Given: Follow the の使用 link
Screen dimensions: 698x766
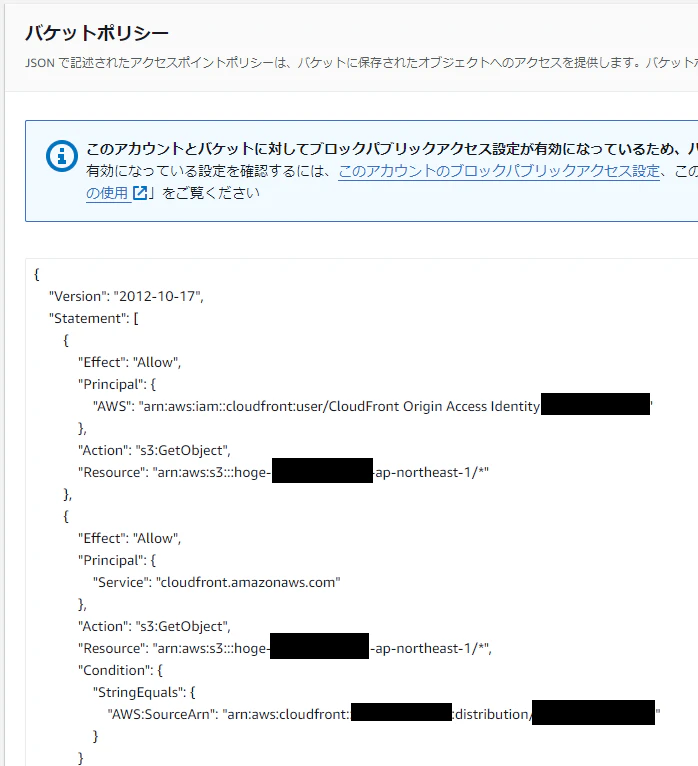Looking at the screenshot, I should coord(107,193).
